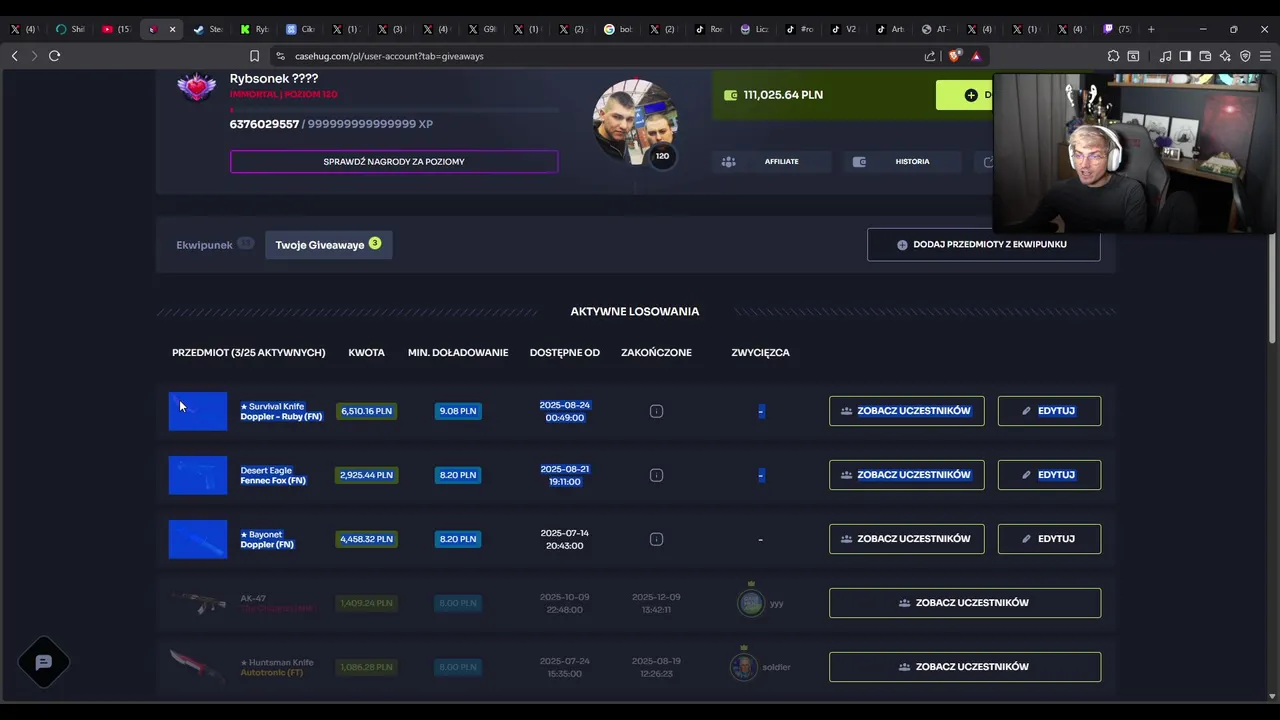Click the 4,458.32 PLN amount
Image resolution: width=1280 pixels, height=720 pixels.
click(x=366, y=539)
